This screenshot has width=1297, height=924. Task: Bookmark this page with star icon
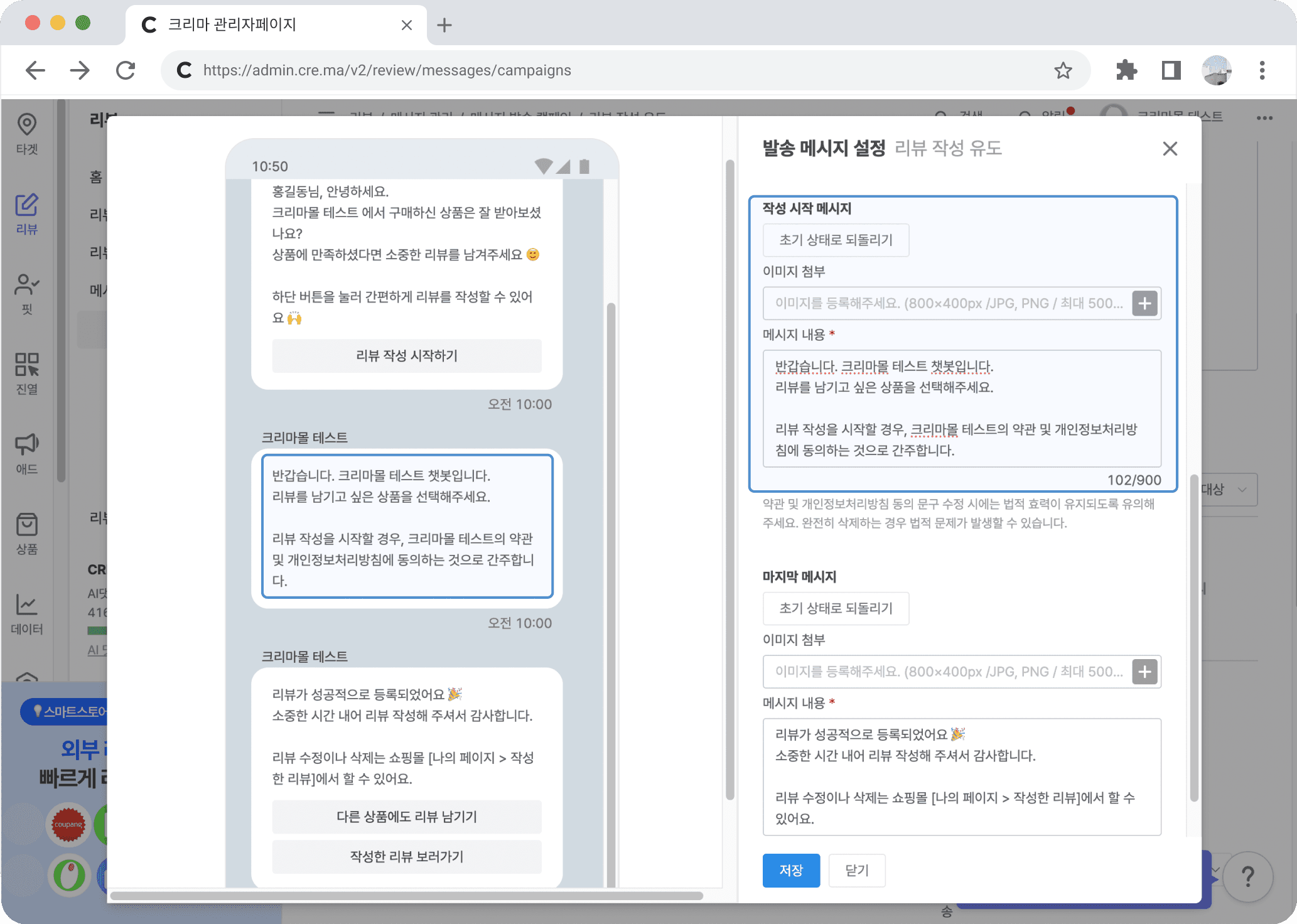[1062, 70]
